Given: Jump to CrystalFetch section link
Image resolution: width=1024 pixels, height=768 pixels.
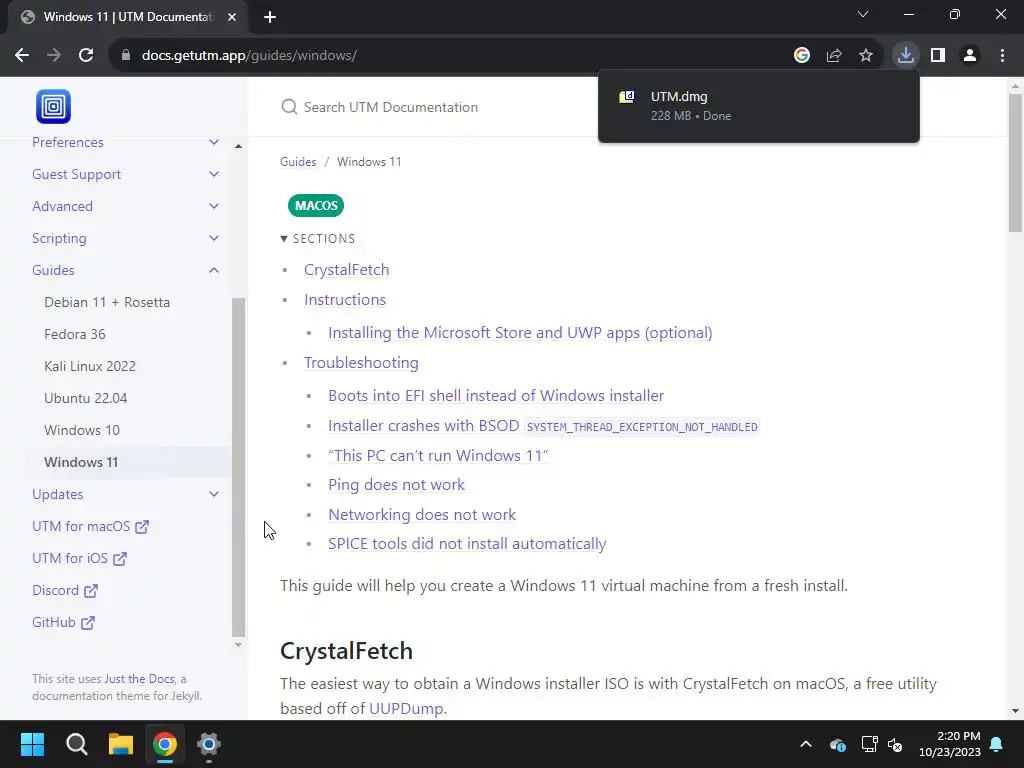Looking at the screenshot, I should coord(346,270).
